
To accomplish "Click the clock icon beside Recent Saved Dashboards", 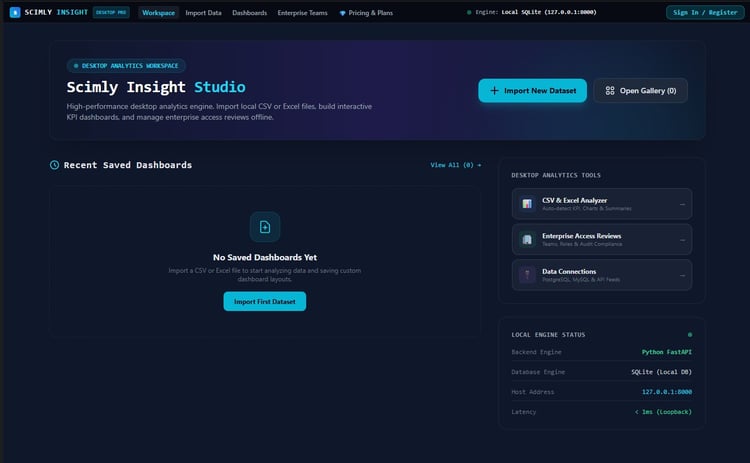I will 55,165.
